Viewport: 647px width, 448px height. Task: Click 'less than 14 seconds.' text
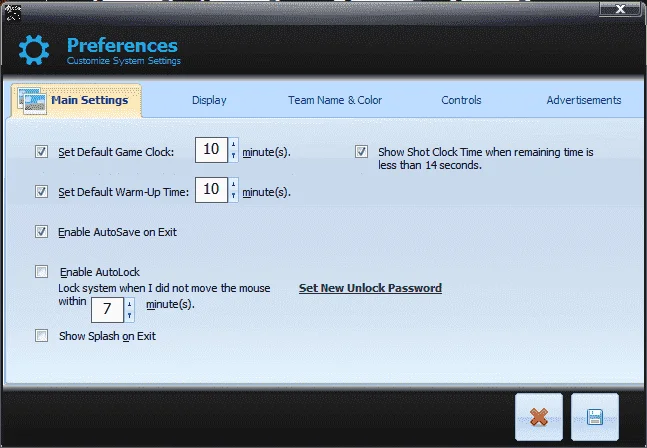pyautogui.click(x=430, y=165)
